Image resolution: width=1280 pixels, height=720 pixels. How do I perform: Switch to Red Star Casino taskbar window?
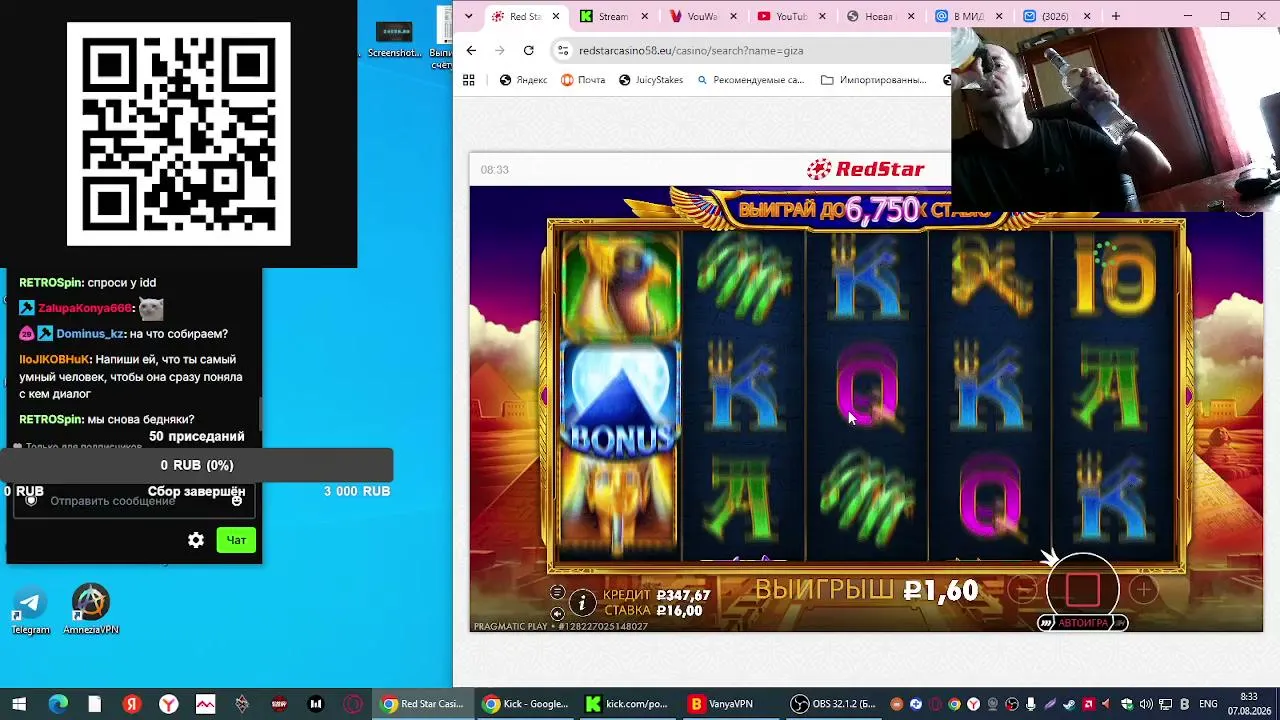[x=422, y=704]
